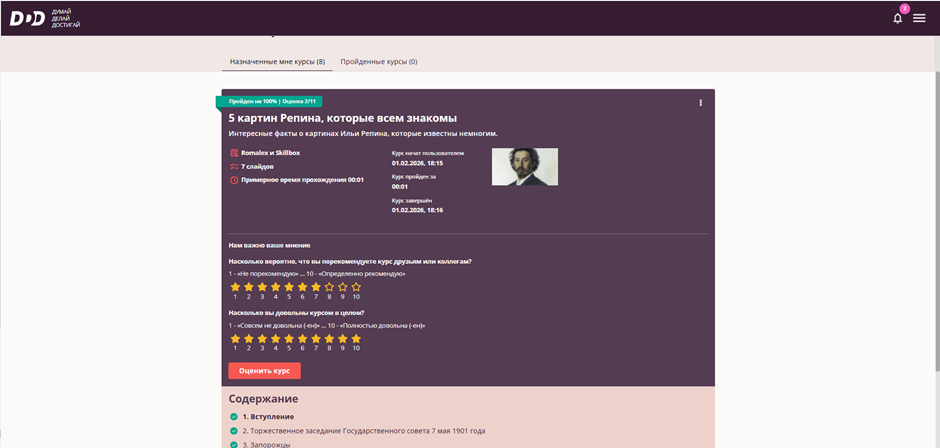This screenshot has width=940, height=448.
Task: Click the clock icon beside Примерное время прохождения
Action: 234,180
